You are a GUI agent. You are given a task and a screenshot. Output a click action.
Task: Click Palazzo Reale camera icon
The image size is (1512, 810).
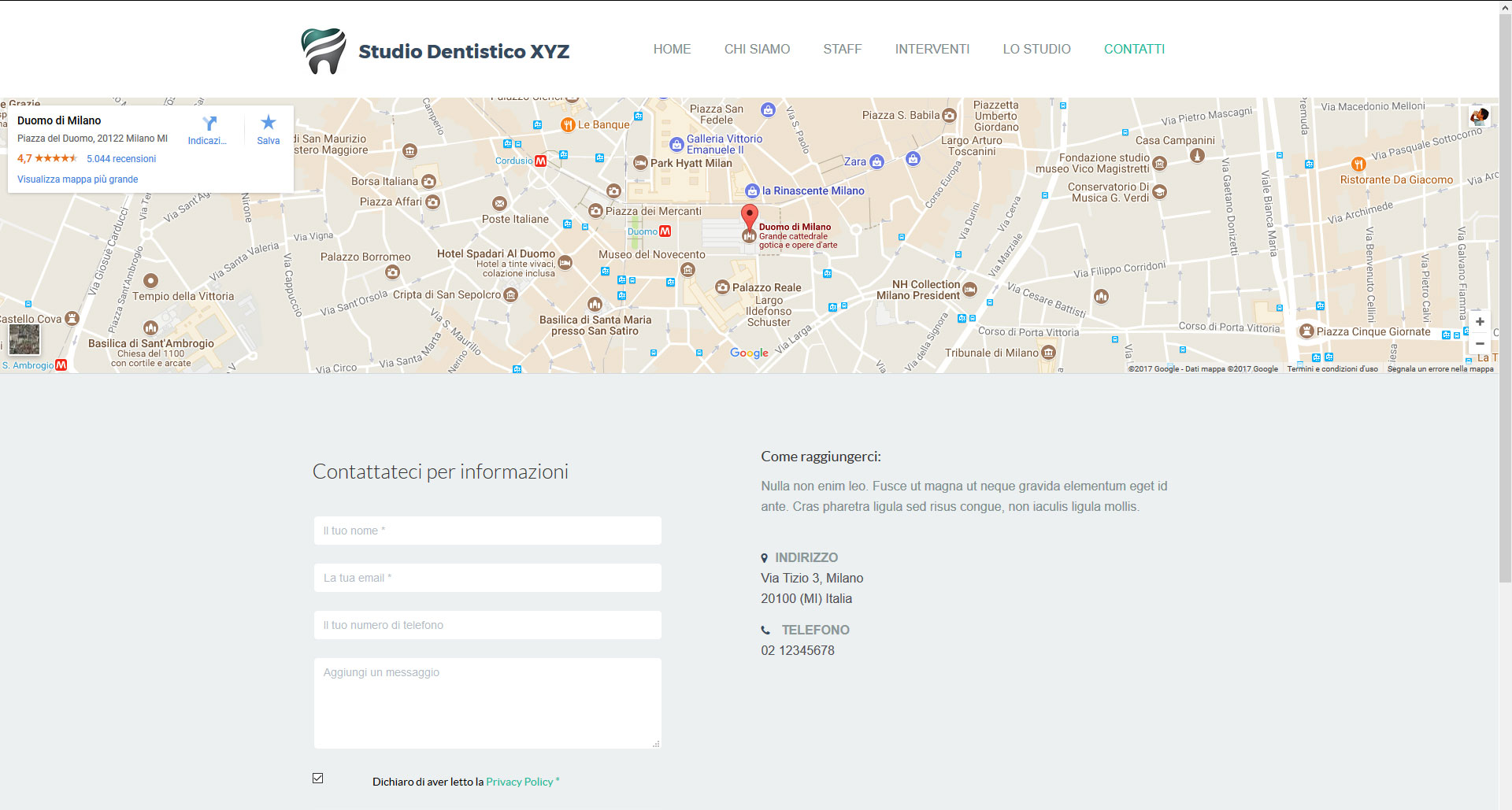point(722,287)
